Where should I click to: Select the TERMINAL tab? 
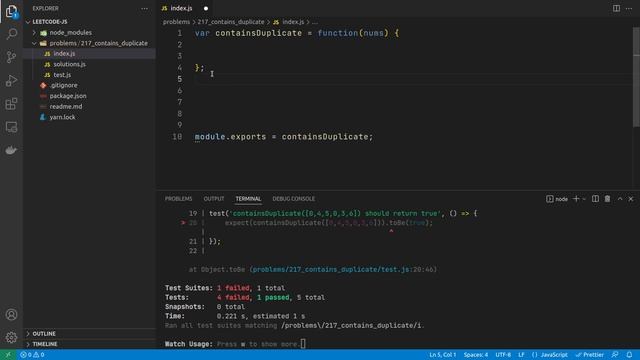point(248,199)
